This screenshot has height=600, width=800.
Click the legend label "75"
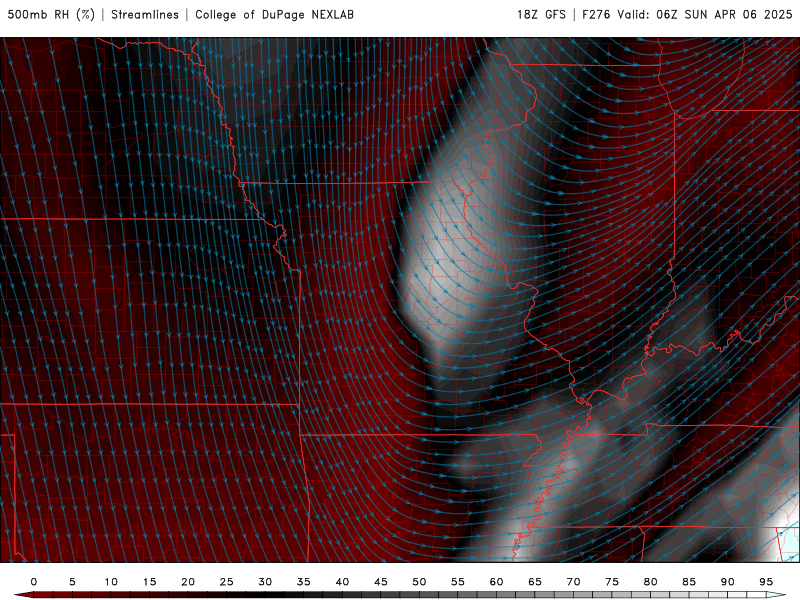pyautogui.click(x=612, y=582)
